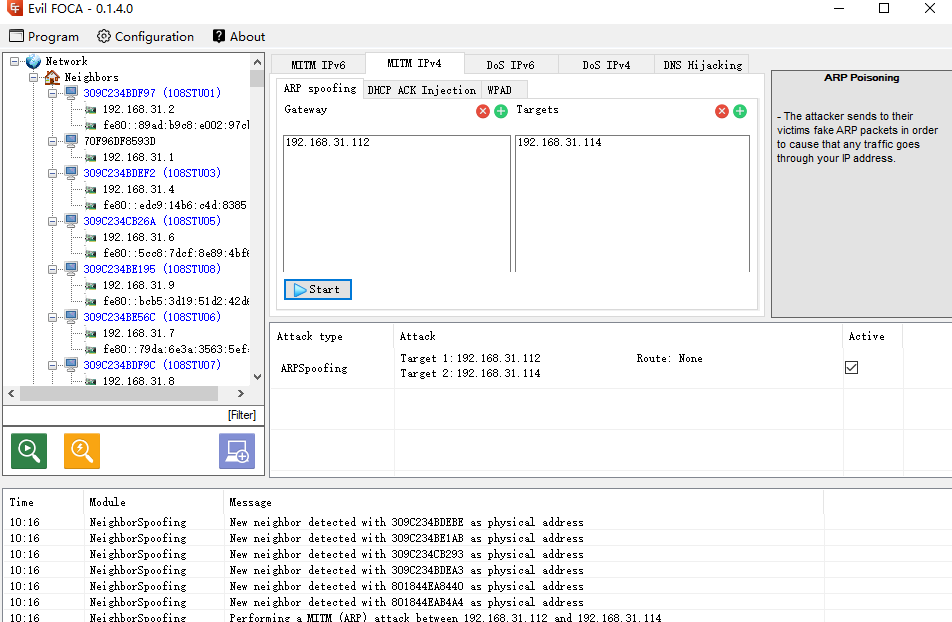Click computer icon of 309C234BDEF2 (108STU03)
952x622 pixels.
(72, 173)
